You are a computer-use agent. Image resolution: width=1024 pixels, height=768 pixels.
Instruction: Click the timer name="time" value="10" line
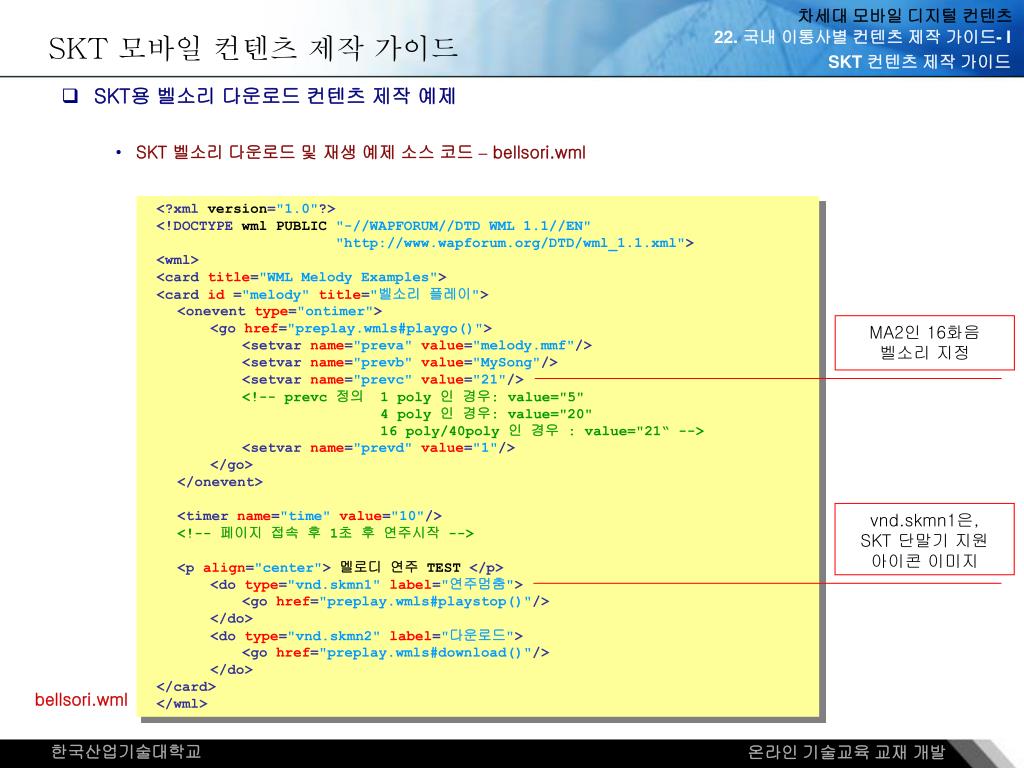pos(309,516)
